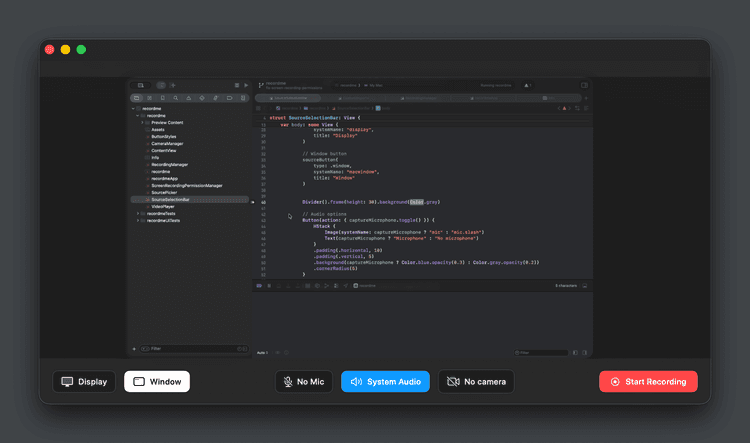Image resolution: width=750 pixels, height=443 pixels.
Task: Collapse the Preview Content folder
Action: click(142, 122)
